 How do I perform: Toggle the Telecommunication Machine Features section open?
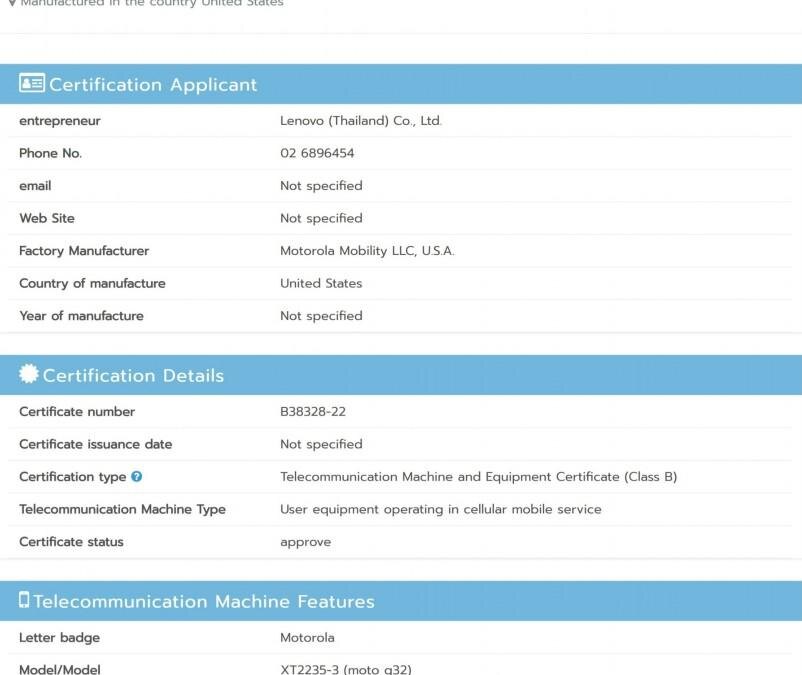coord(400,600)
